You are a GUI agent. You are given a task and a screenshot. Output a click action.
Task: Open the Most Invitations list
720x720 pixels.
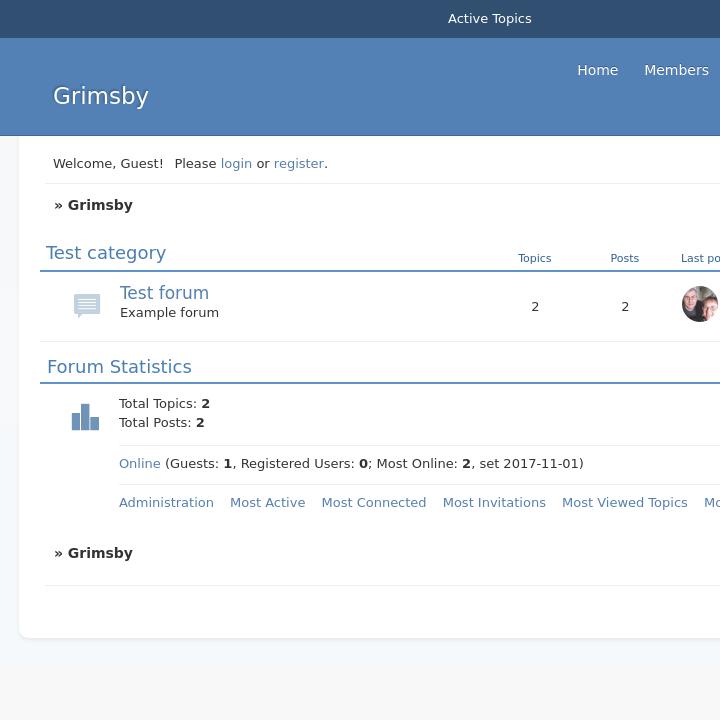[494, 502]
